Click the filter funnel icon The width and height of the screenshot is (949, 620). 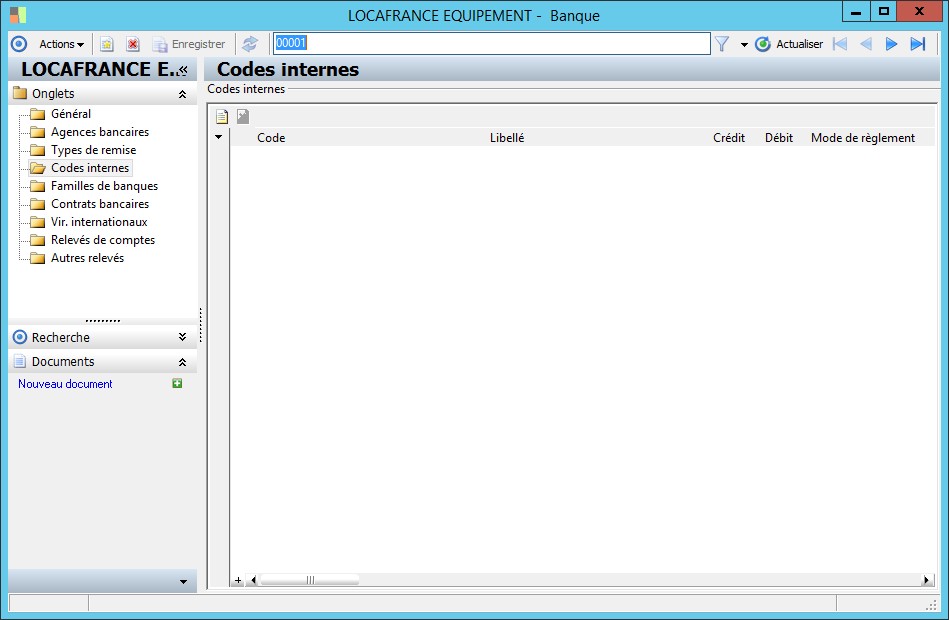(x=721, y=44)
